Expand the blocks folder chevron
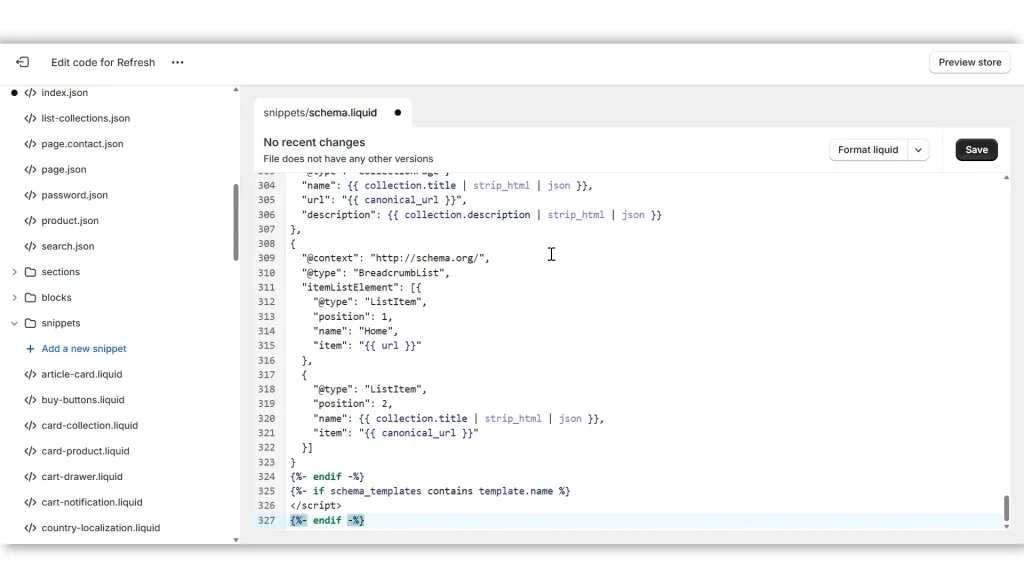 coord(14,297)
